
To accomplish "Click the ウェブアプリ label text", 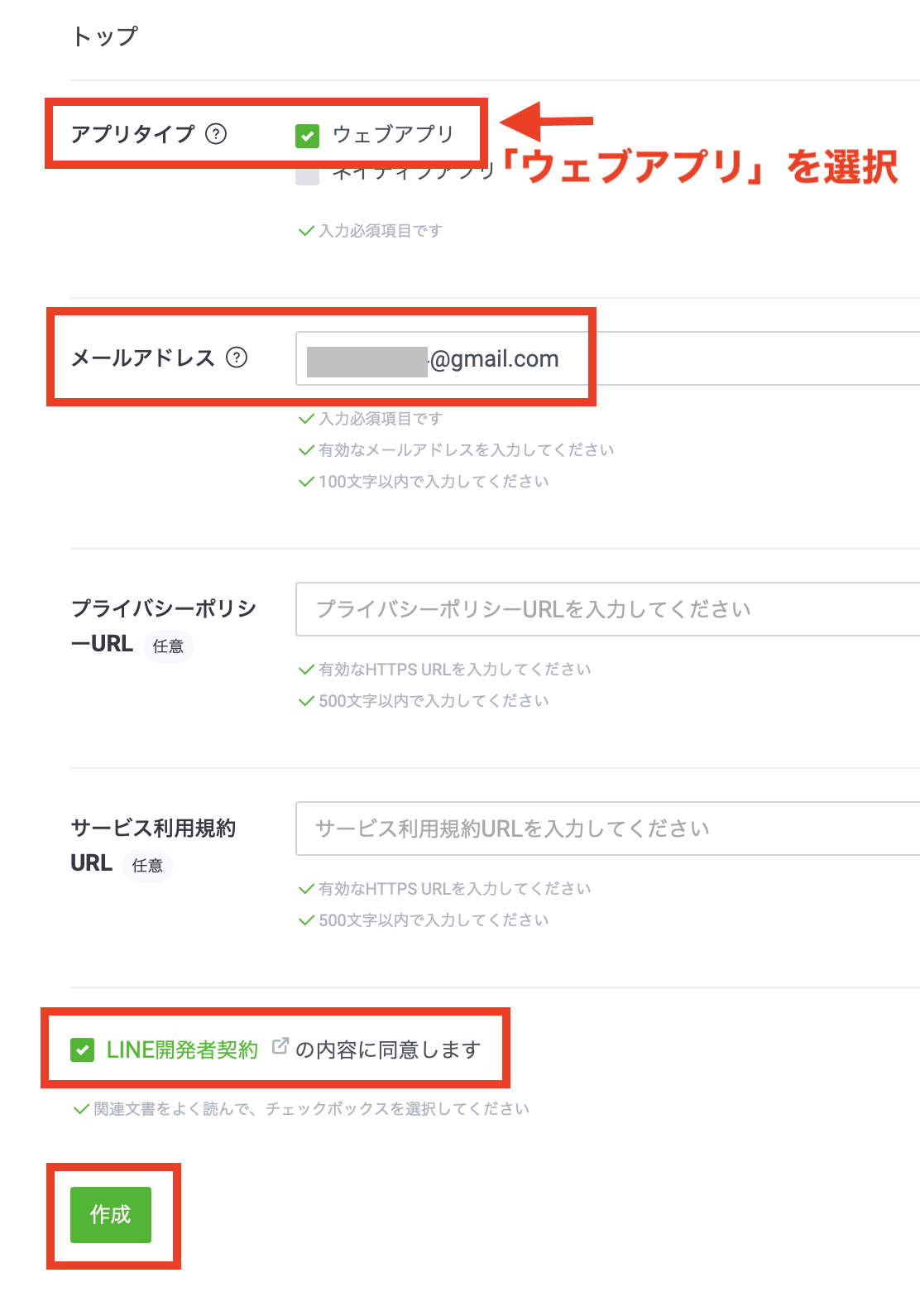I will [393, 134].
